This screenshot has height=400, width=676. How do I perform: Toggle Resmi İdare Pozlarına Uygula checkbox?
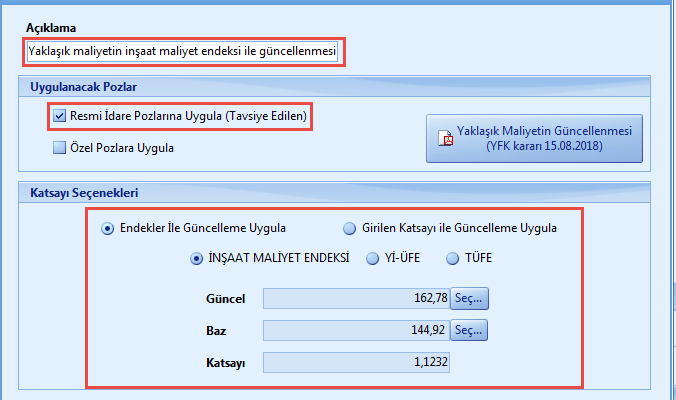[x=59, y=117]
